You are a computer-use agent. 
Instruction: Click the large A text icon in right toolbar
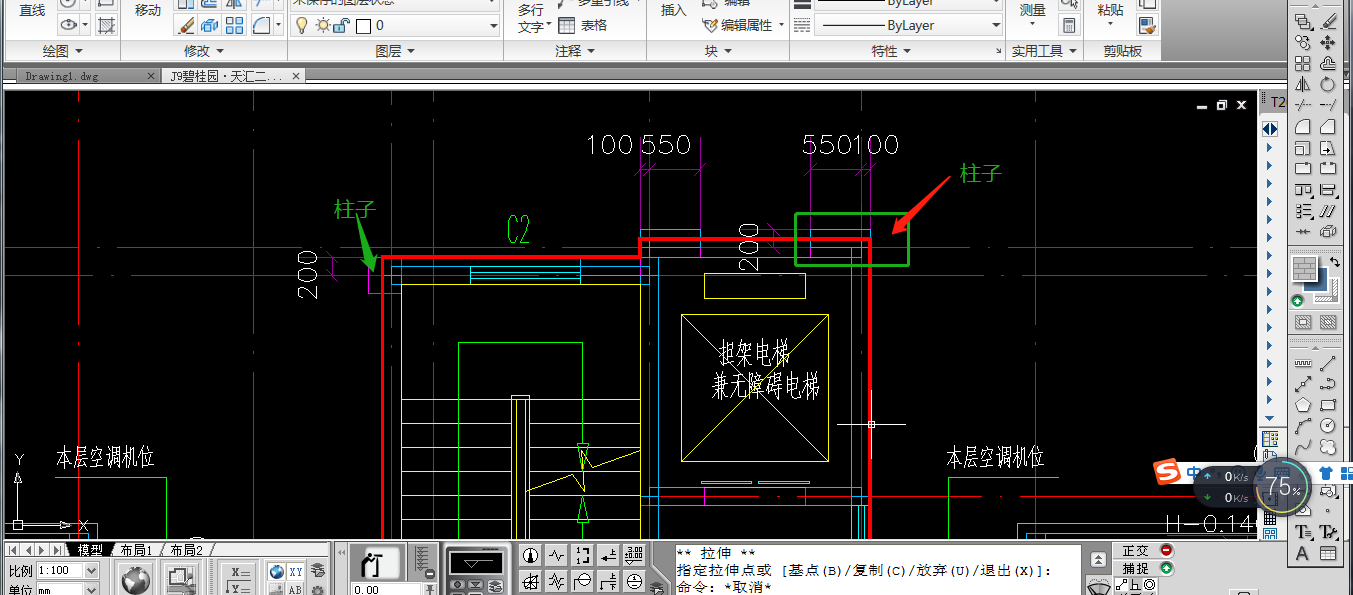pyautogui.click(x=1303, y=553)
